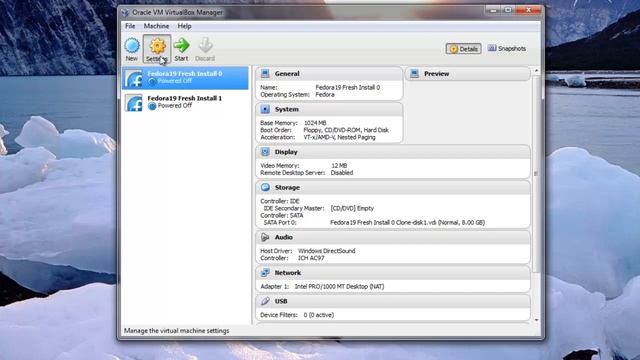The width and height of the screenshot is (640, 360).
Task: Click the VirtualBox title bar app icon
Action: pos(125,13)
